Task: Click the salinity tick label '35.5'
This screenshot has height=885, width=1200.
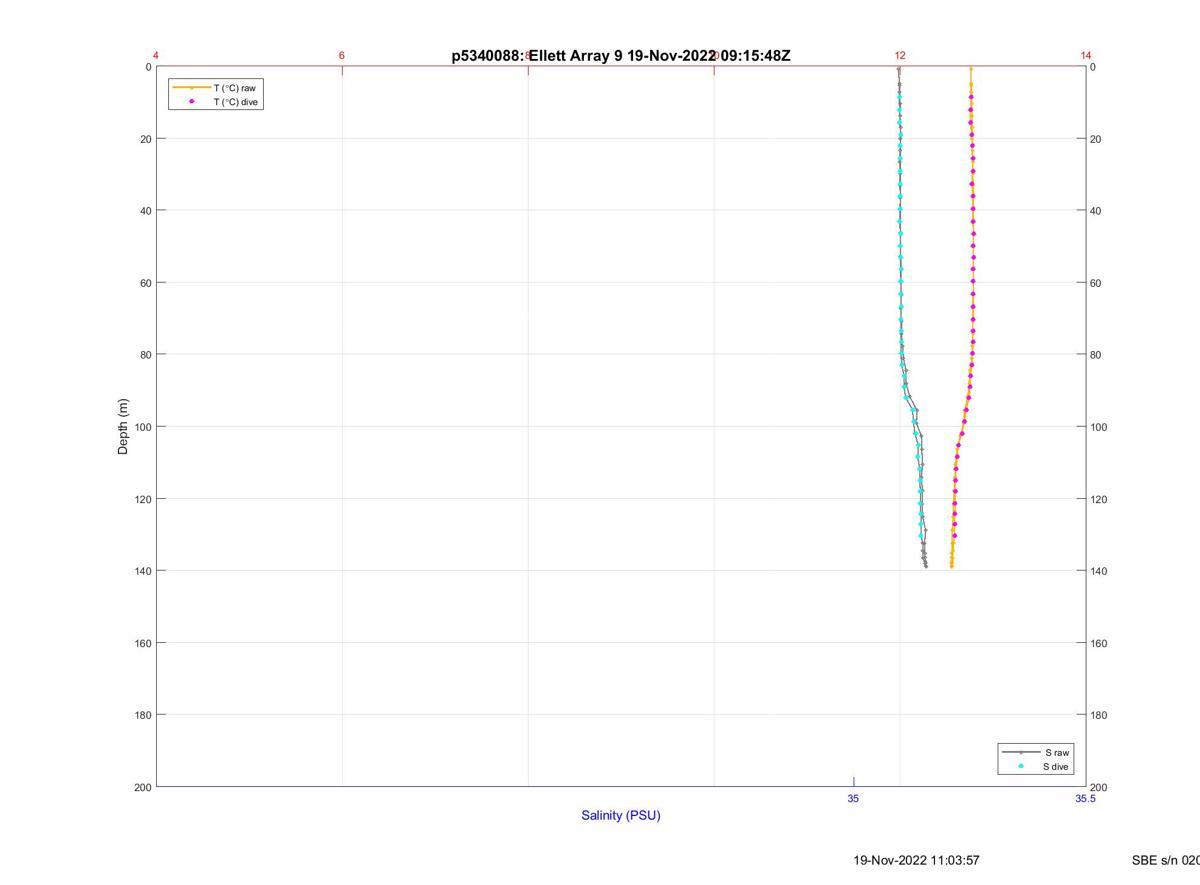Action: click(x=1085, y=798)
